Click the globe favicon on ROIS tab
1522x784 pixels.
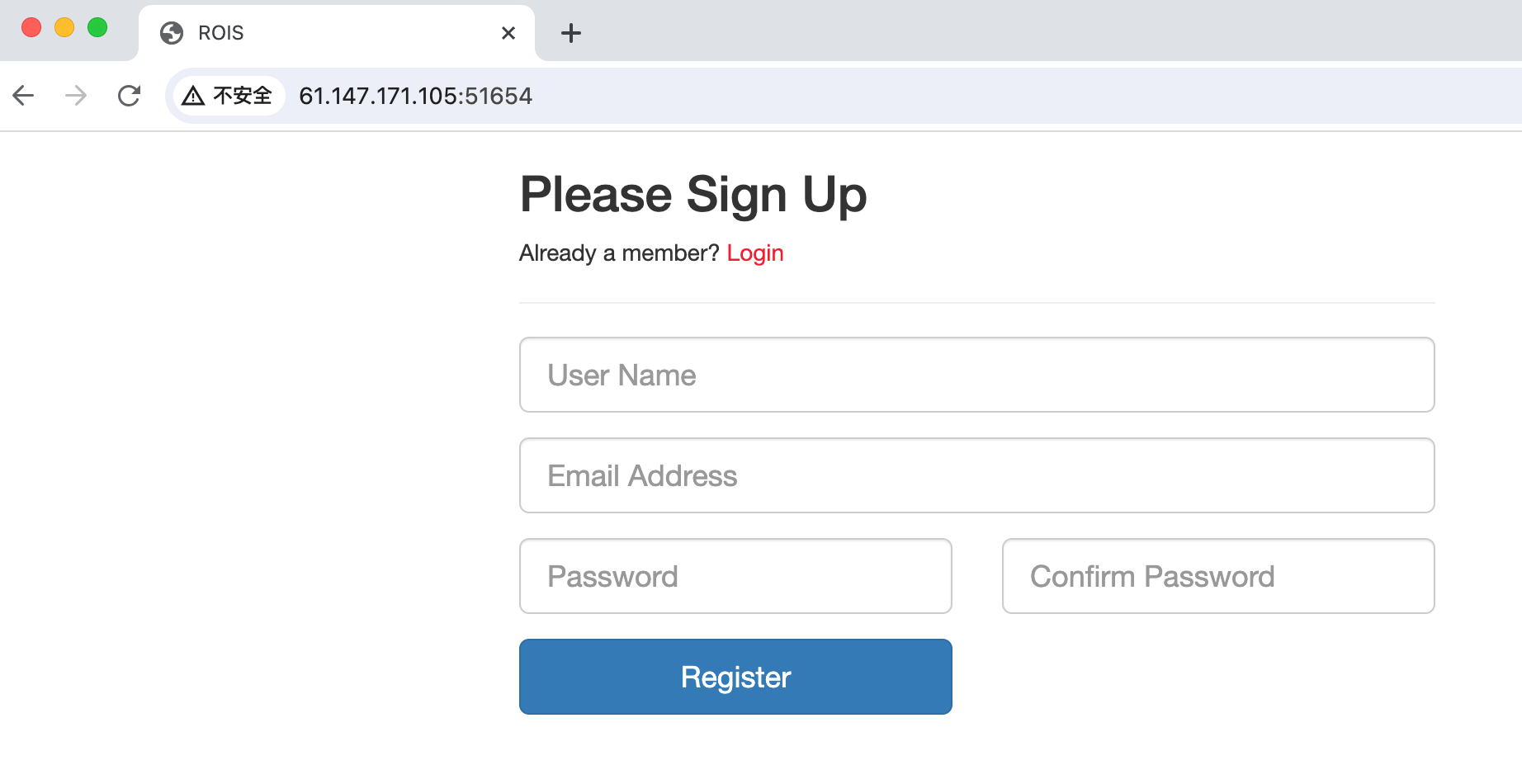(172, 33)
